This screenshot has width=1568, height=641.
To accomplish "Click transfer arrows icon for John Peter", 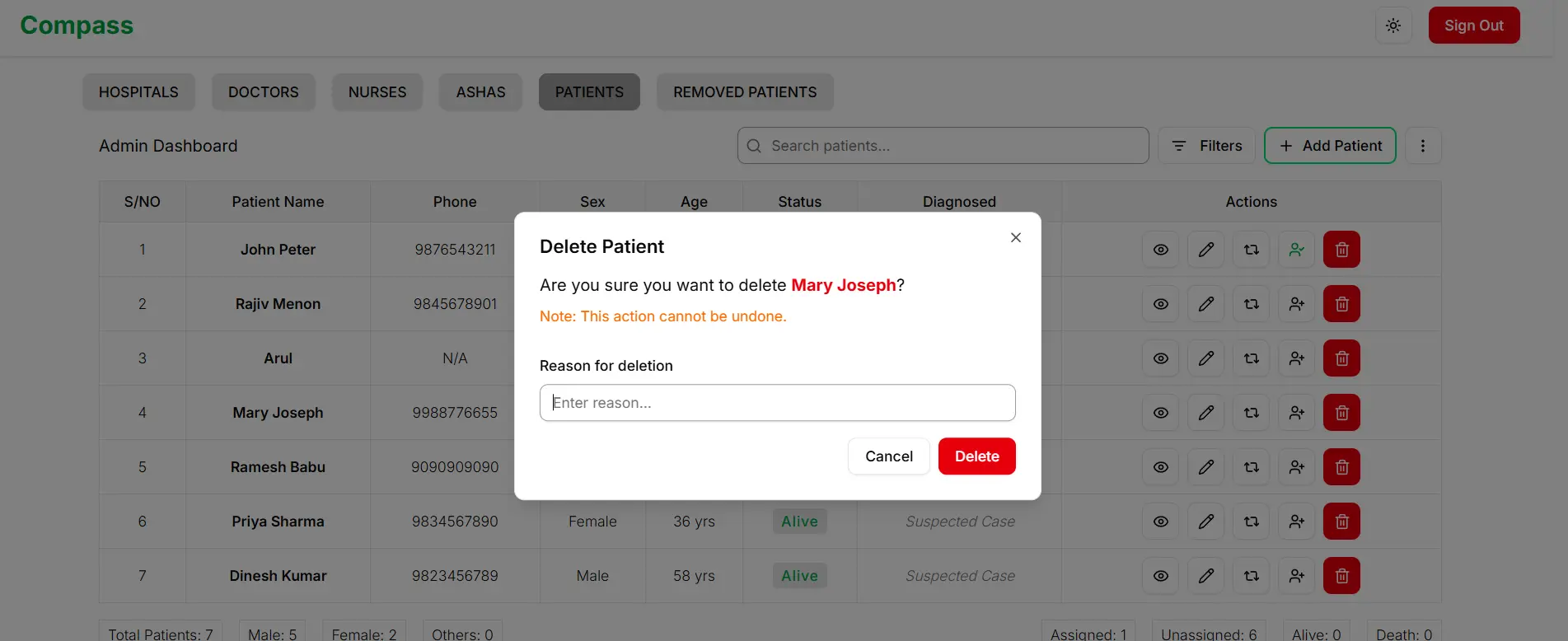I will click(x=1252, y=250).
